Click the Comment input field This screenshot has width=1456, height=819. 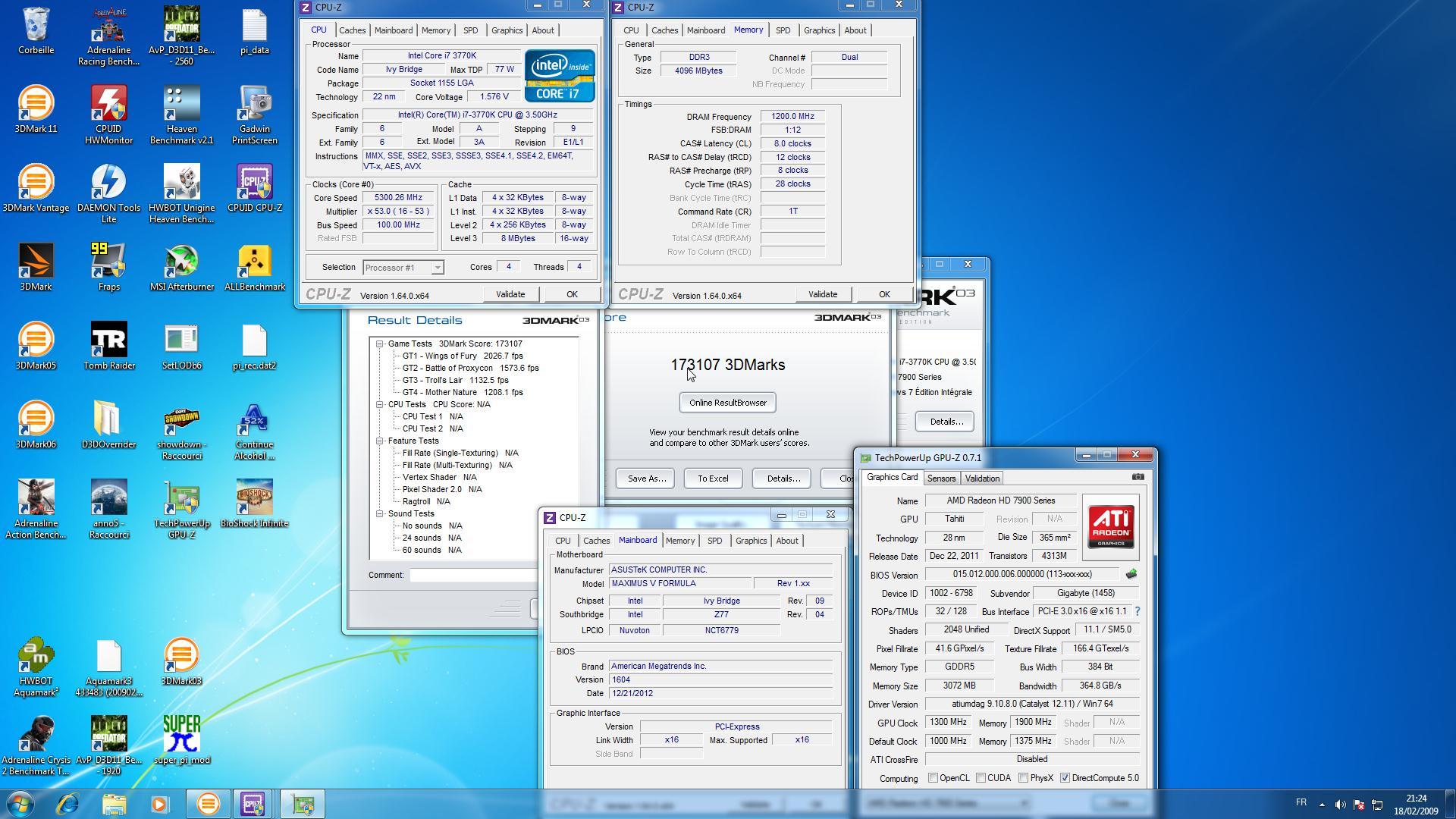[x=474, y=575]
